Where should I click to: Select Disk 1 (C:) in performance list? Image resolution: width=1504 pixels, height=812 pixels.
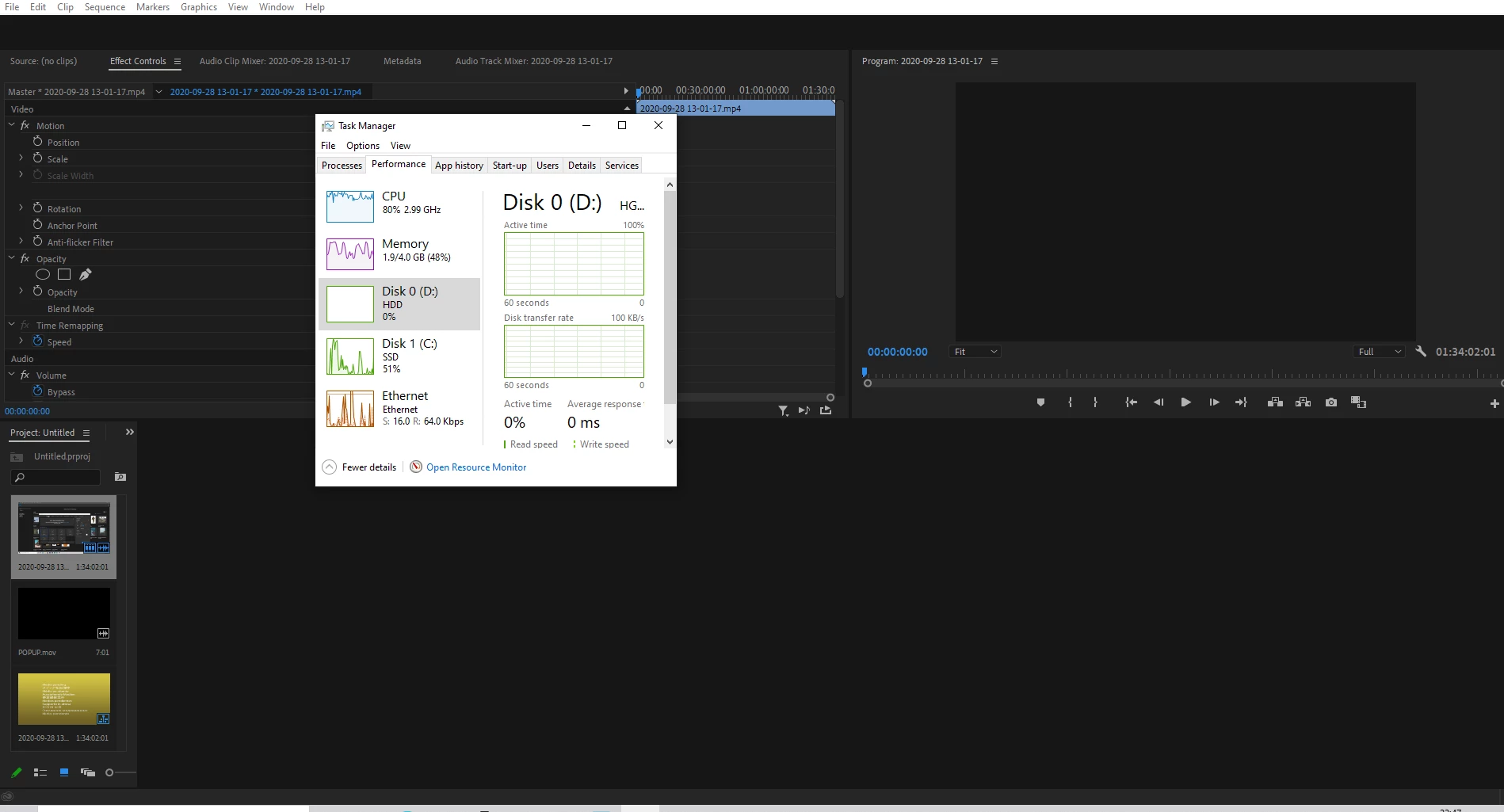(x=399, y=356)
